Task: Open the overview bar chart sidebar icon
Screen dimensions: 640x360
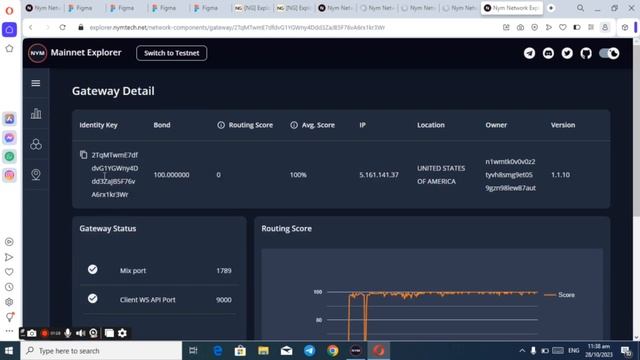Action: tap(36, 113)
